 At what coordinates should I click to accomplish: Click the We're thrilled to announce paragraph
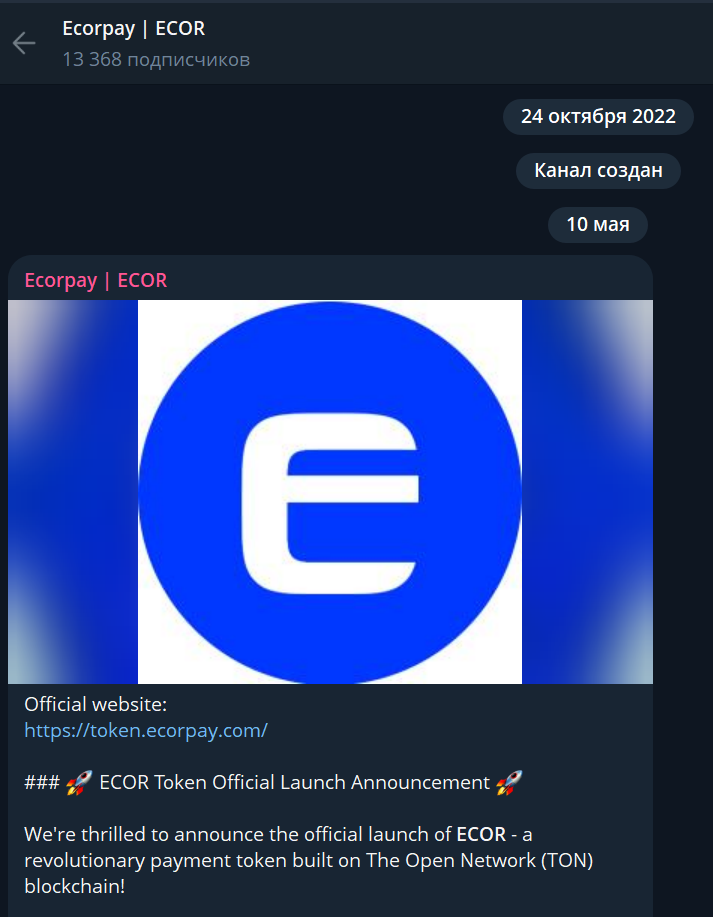click(x=309, y=860)
